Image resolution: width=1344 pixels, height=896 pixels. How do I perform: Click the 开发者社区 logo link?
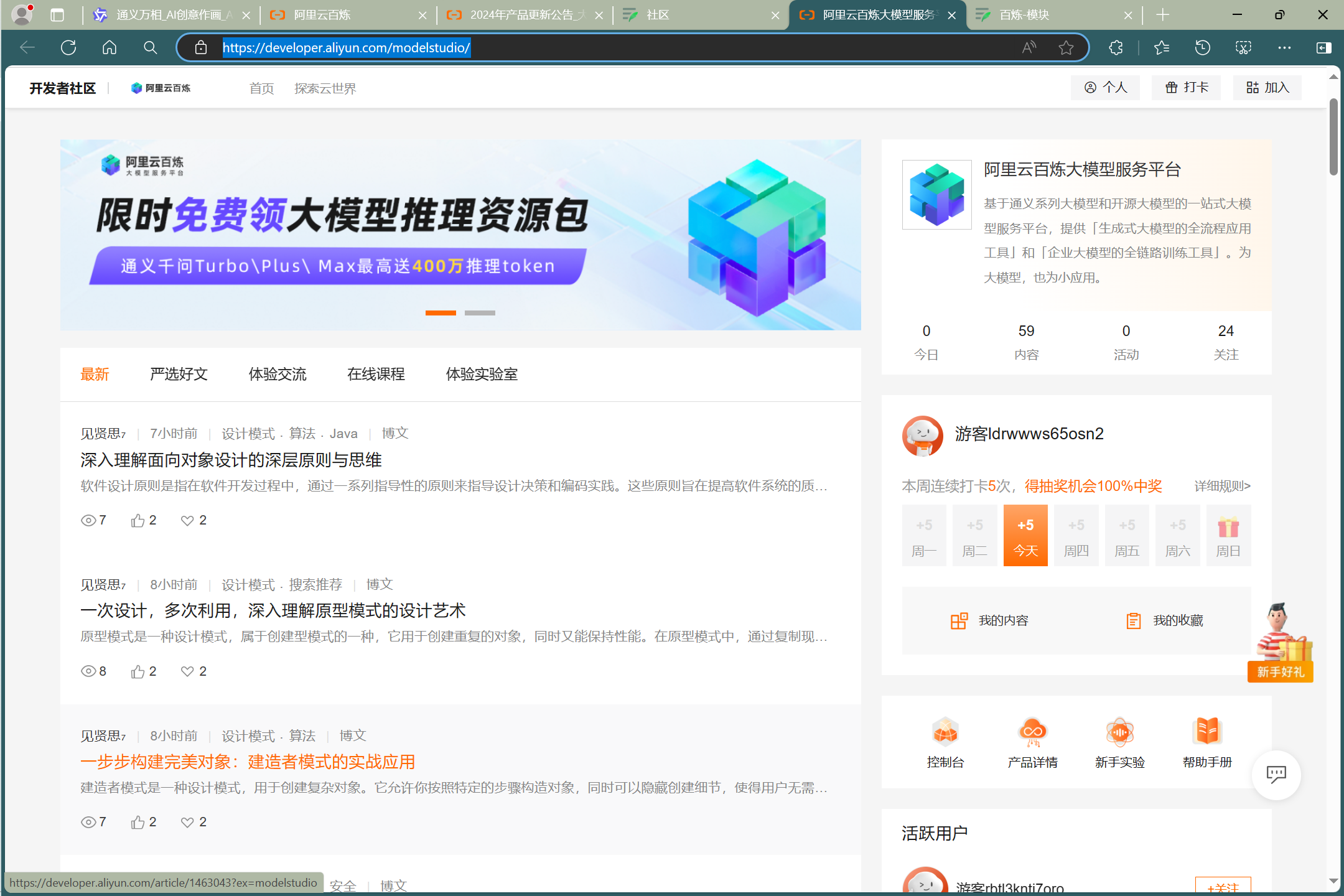63,88
